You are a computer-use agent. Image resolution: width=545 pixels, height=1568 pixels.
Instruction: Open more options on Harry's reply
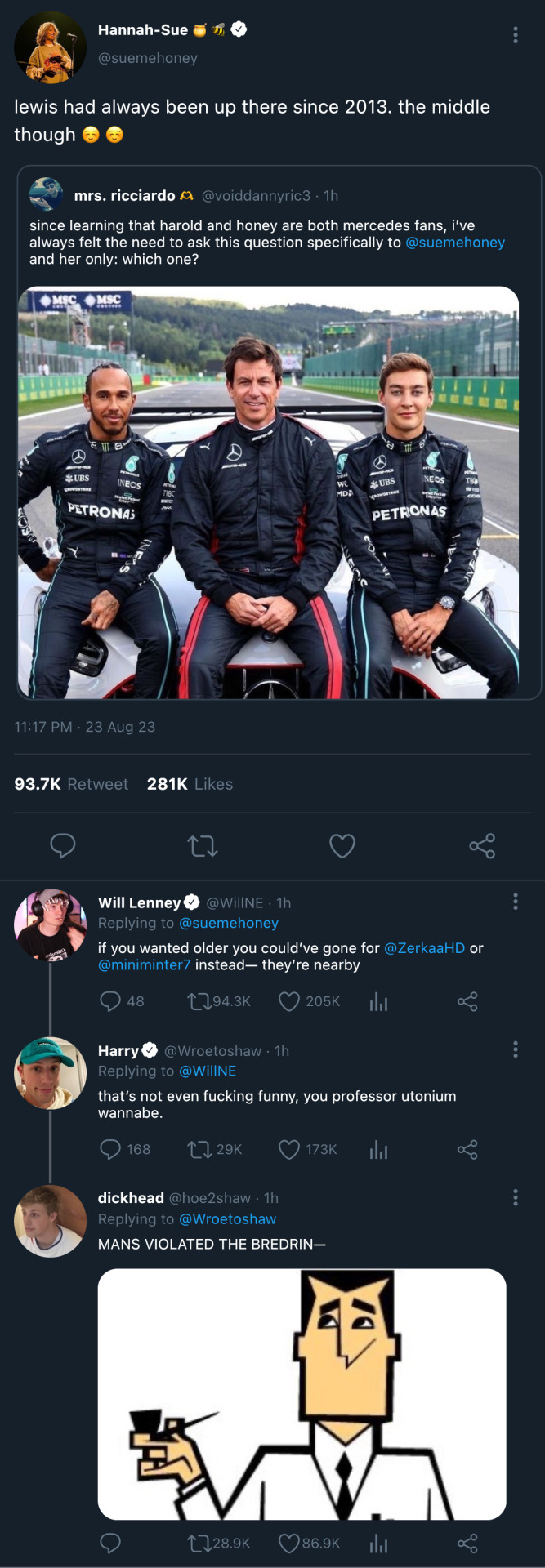[x=515, y=1049]
